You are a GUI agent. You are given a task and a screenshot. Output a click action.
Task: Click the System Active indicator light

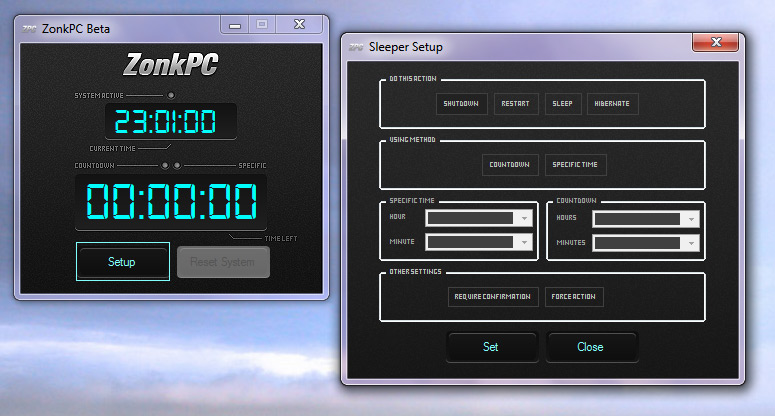coord(171,95)
